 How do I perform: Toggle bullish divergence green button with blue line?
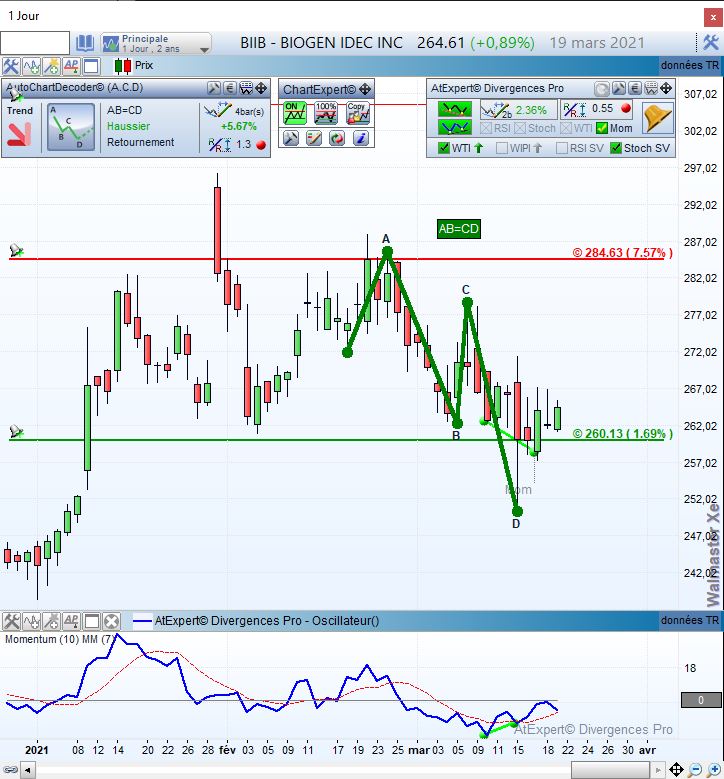(455, 128)
